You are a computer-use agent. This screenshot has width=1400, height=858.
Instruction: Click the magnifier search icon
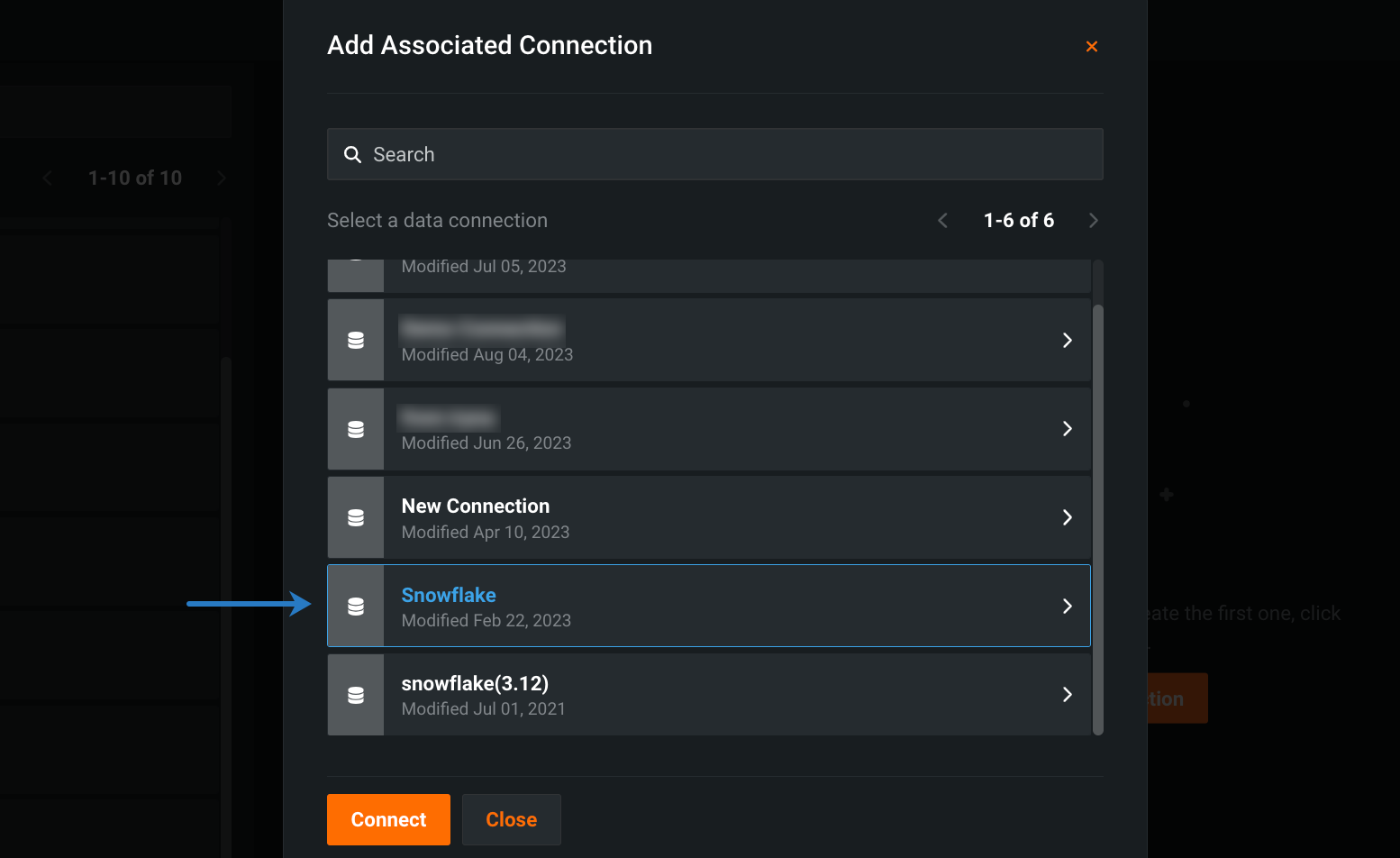(x=352, y=155)
